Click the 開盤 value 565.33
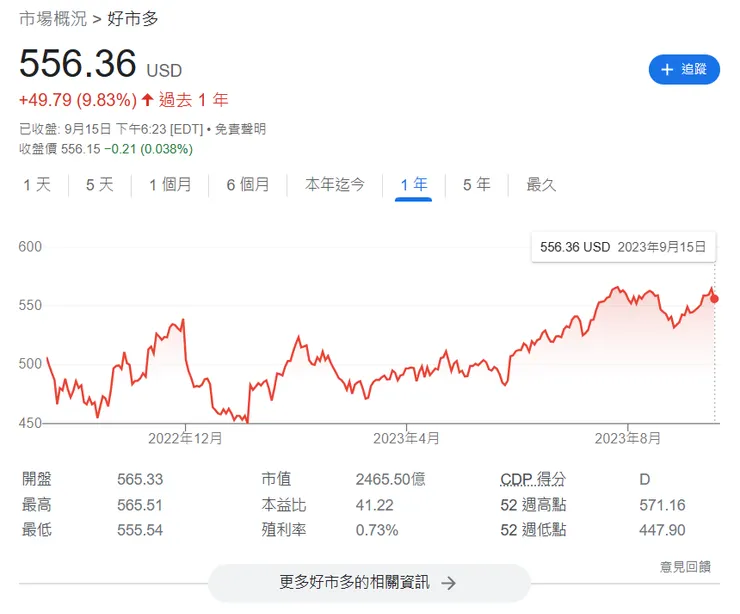This screenshot has width=740, height=614. [140, 479]
